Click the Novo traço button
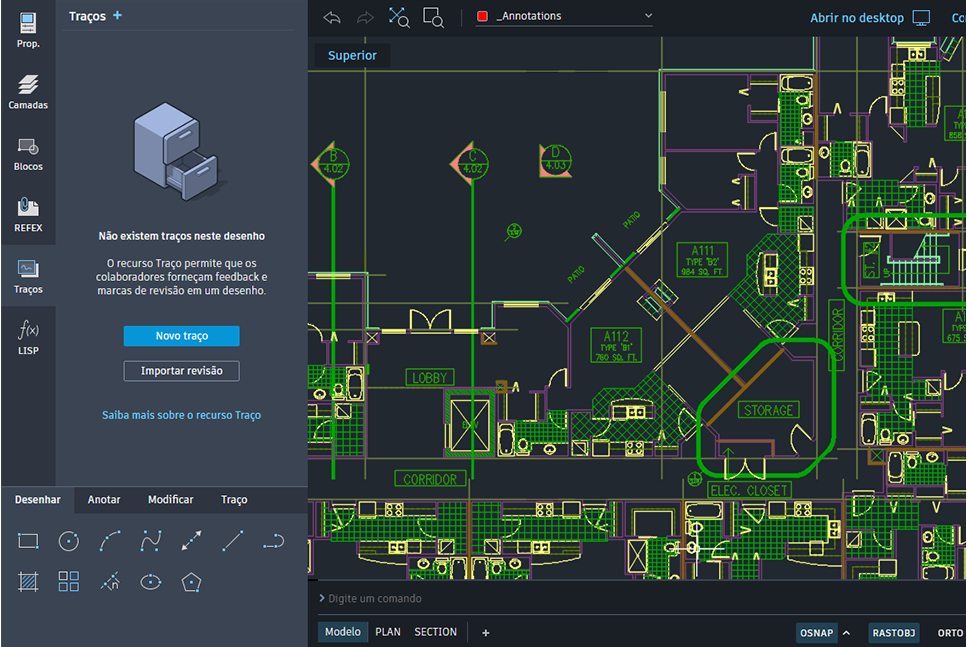Image resolution: width=967 pixels, height=647 pixels. [x=181, y=336]
